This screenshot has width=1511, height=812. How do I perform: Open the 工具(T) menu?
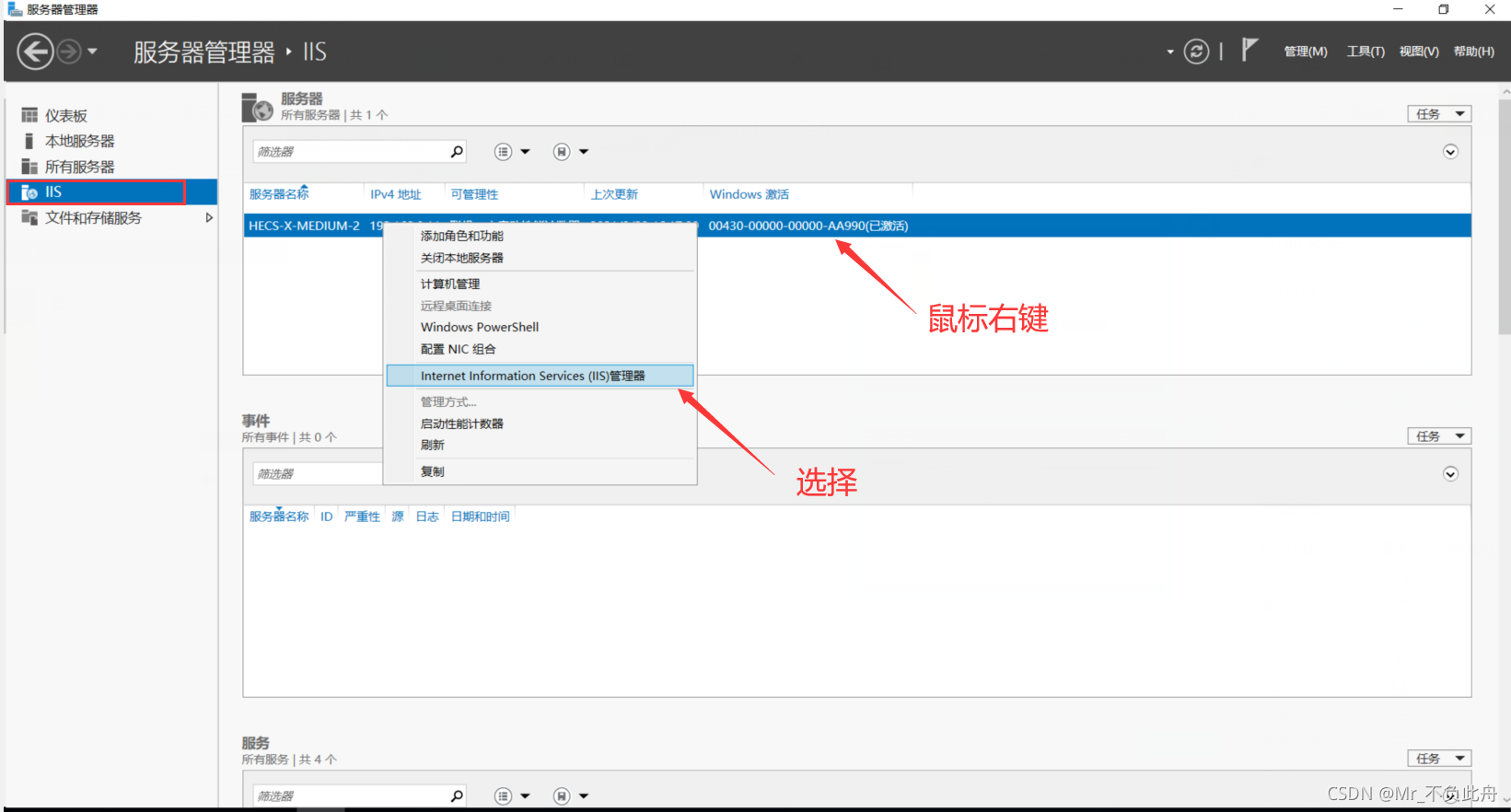pos(1366,52)
